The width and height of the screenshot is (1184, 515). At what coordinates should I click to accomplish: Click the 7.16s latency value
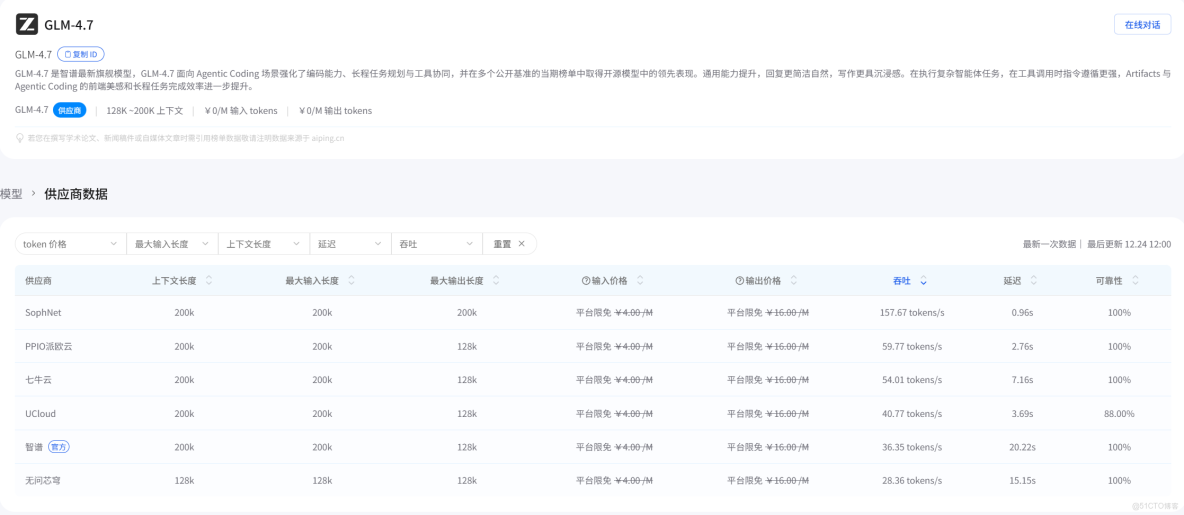(1022, 380)
